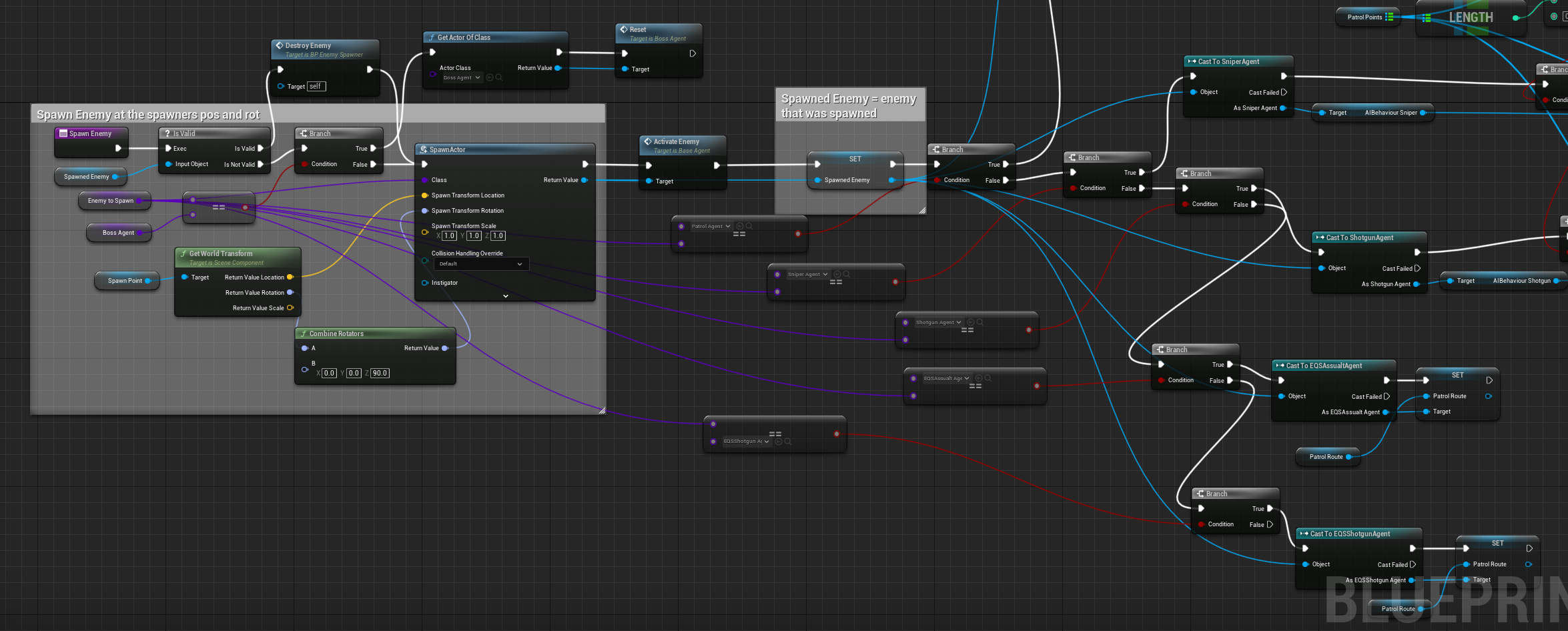Click Spawn Transform Scale input pin
The height and width of the screenshot is (631, 1568).
click(424, 232)
